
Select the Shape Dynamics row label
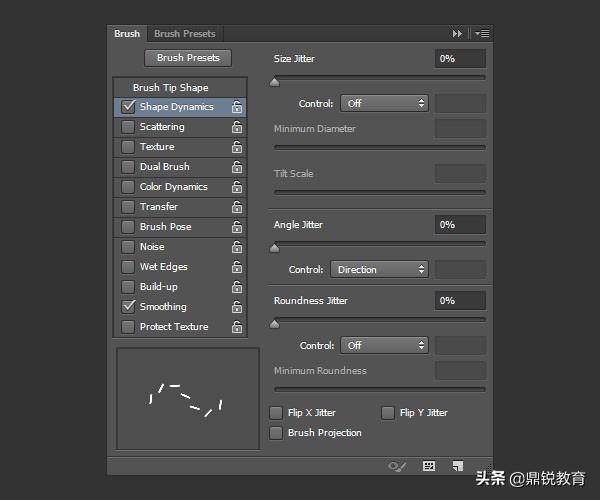[x=176, y=107]
